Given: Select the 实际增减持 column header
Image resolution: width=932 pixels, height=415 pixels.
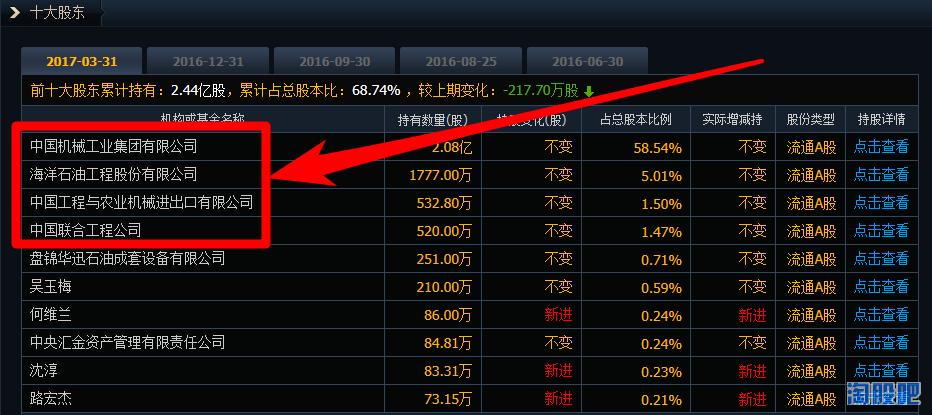Looking at the screenshot, I should click(x=732, y=119).
